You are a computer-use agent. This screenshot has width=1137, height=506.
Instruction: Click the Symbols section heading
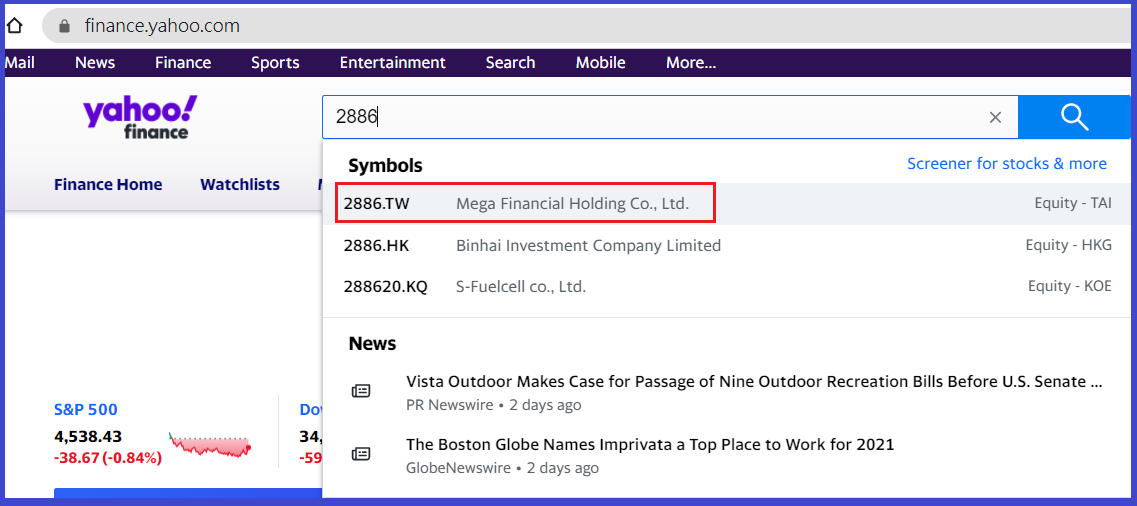tap(385, 166)
